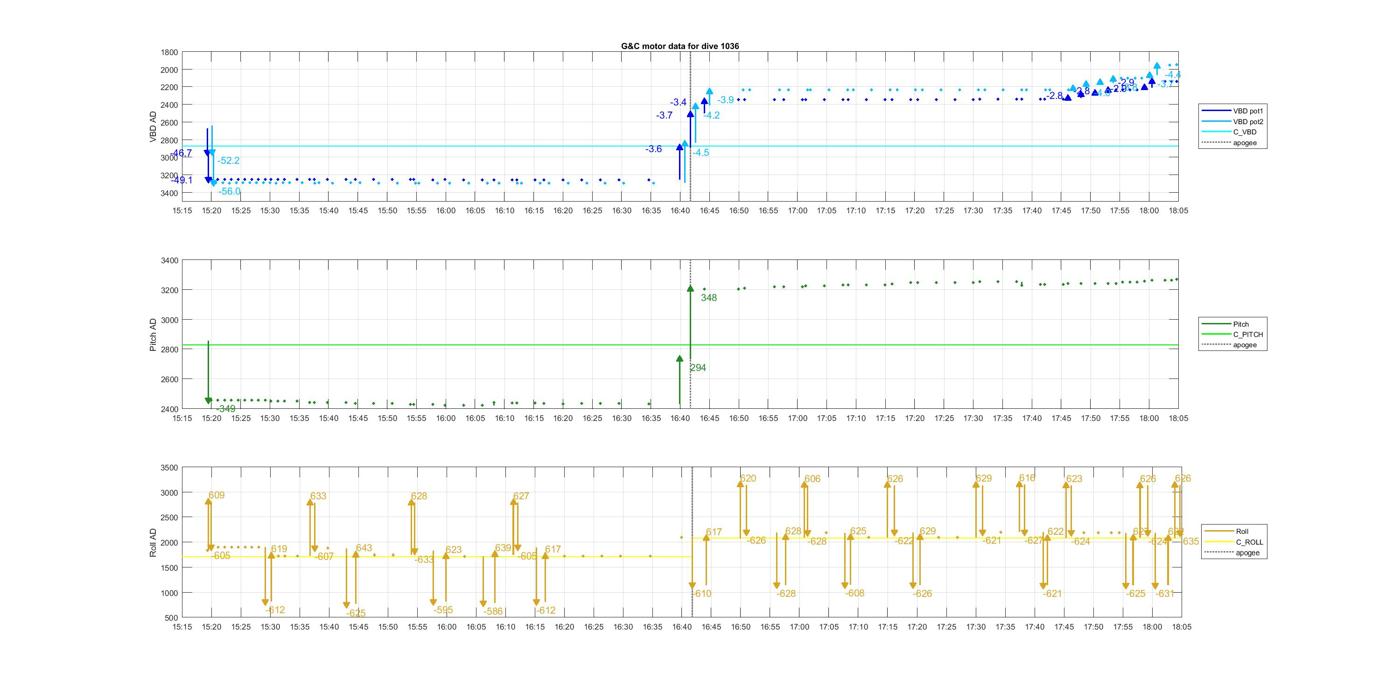Click the "-610" roll data label
This screenshot has height=693, width=1400.
(701, 594)
